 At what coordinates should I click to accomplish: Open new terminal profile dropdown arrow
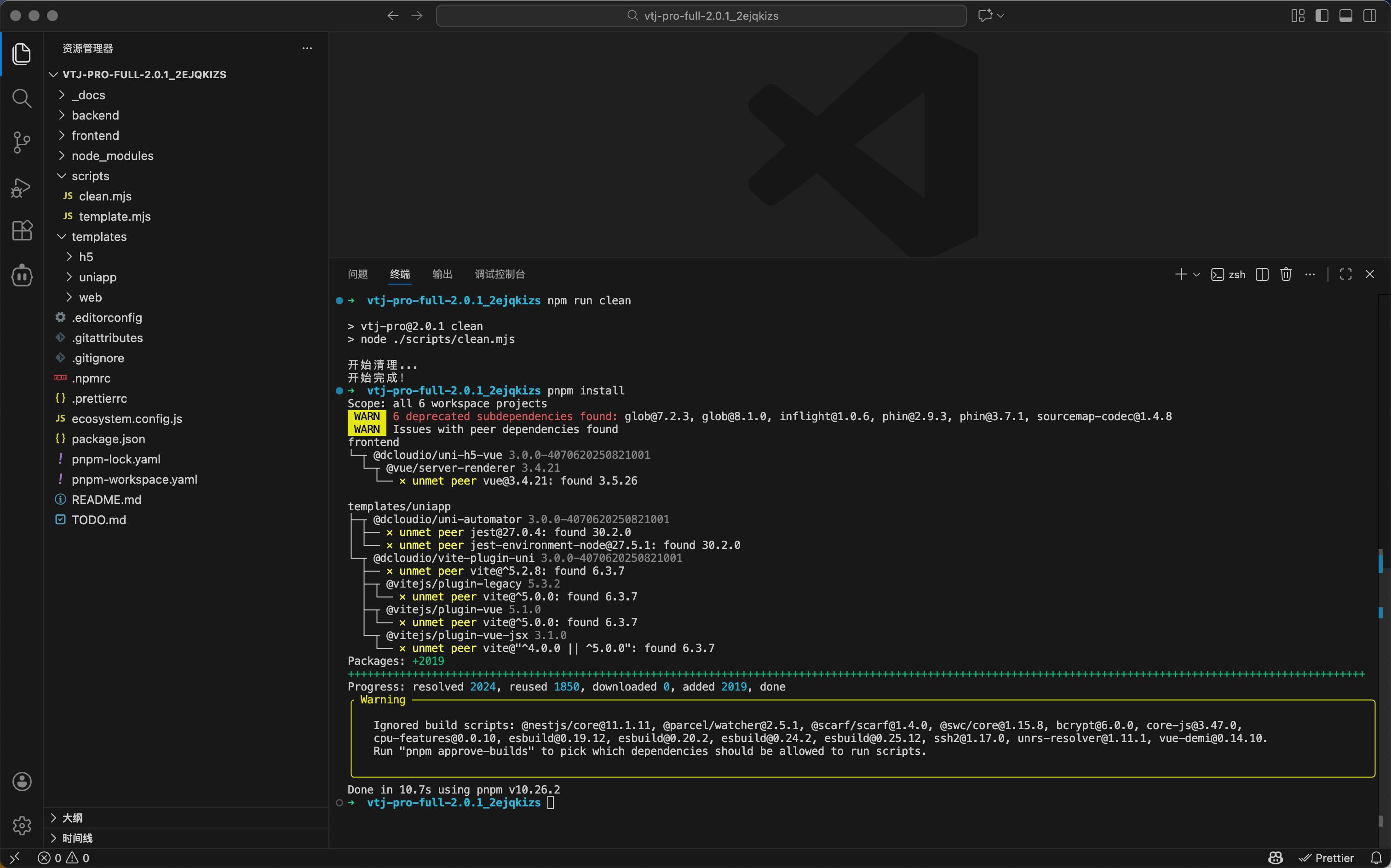pyautogui.click(x=1197, y=274)
